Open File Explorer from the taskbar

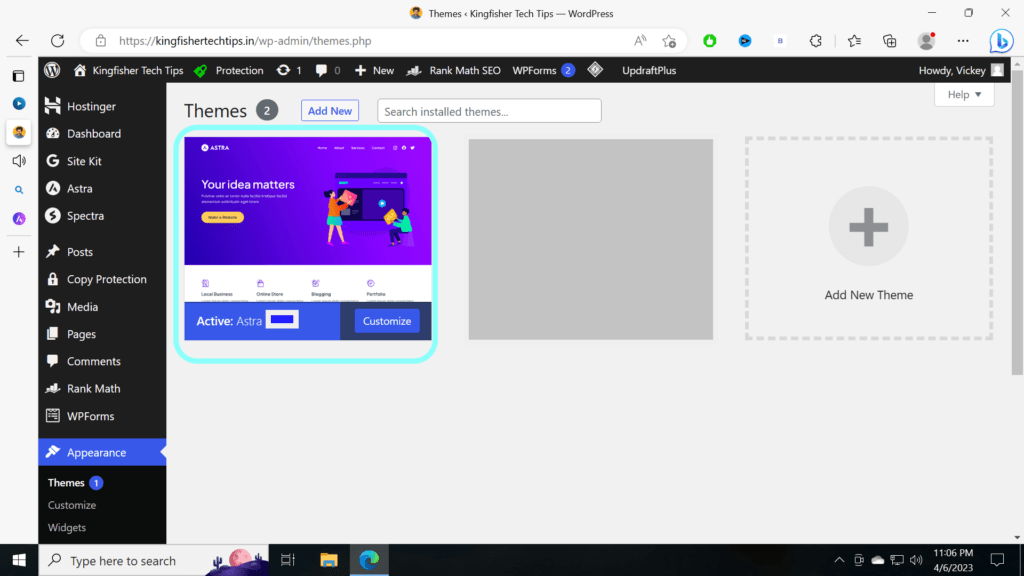point(328,560)
